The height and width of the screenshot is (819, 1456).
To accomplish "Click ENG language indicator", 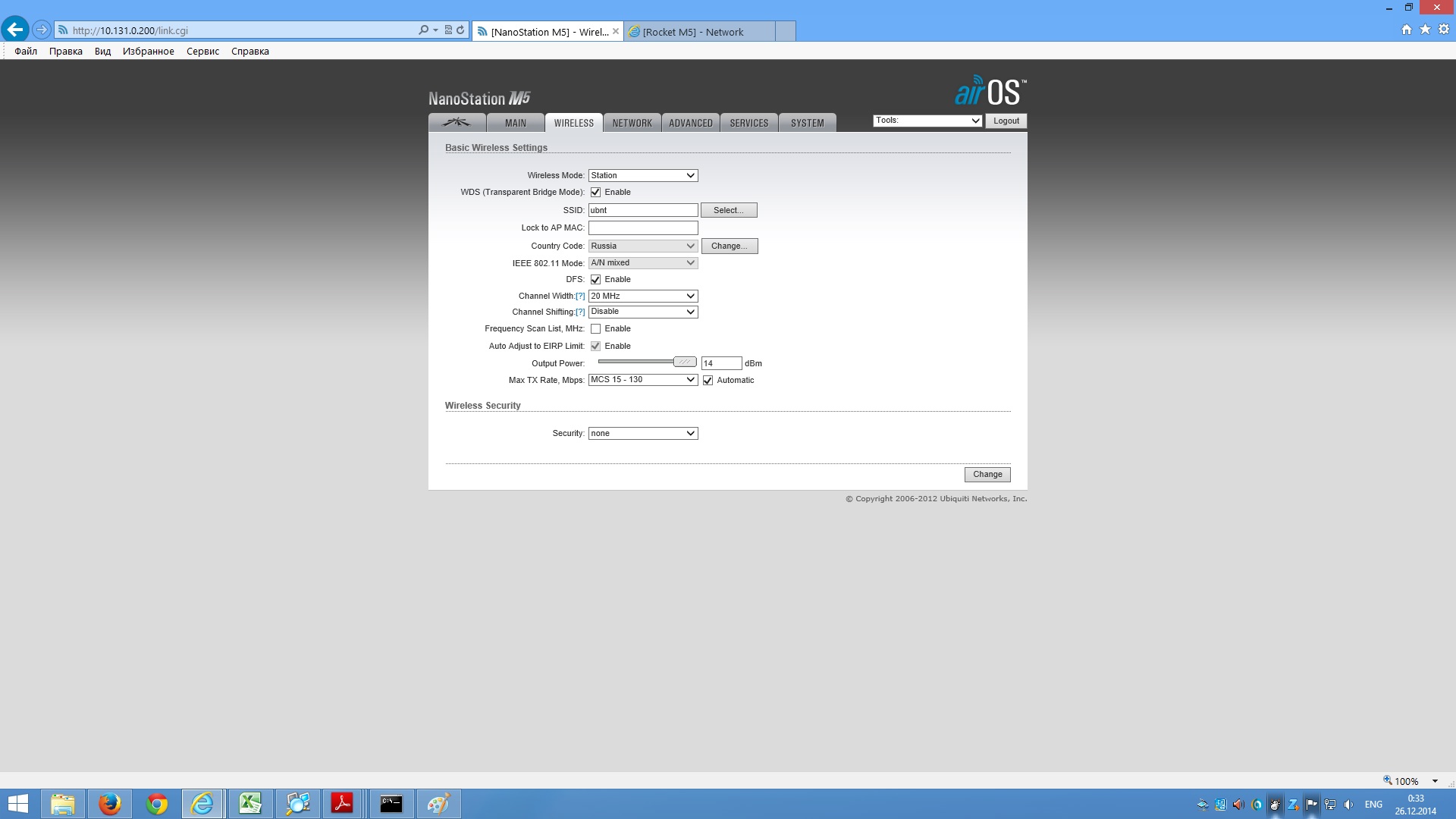I will 1373,805.
